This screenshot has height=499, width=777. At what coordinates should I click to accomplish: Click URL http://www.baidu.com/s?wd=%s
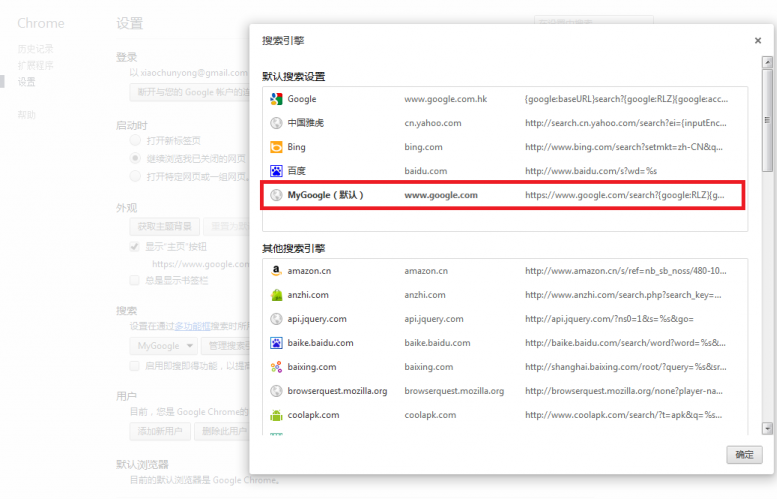click(x=591, y=171)
